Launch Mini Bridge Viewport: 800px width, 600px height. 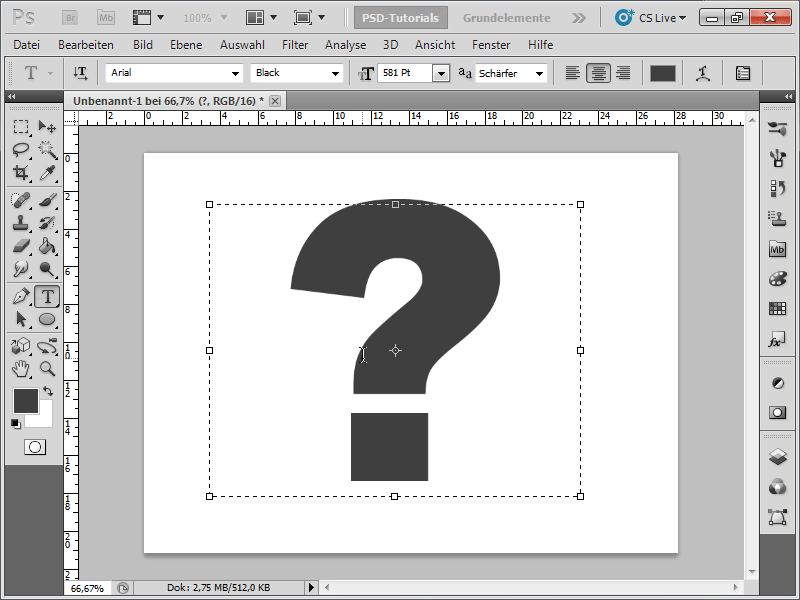(106, 18)
